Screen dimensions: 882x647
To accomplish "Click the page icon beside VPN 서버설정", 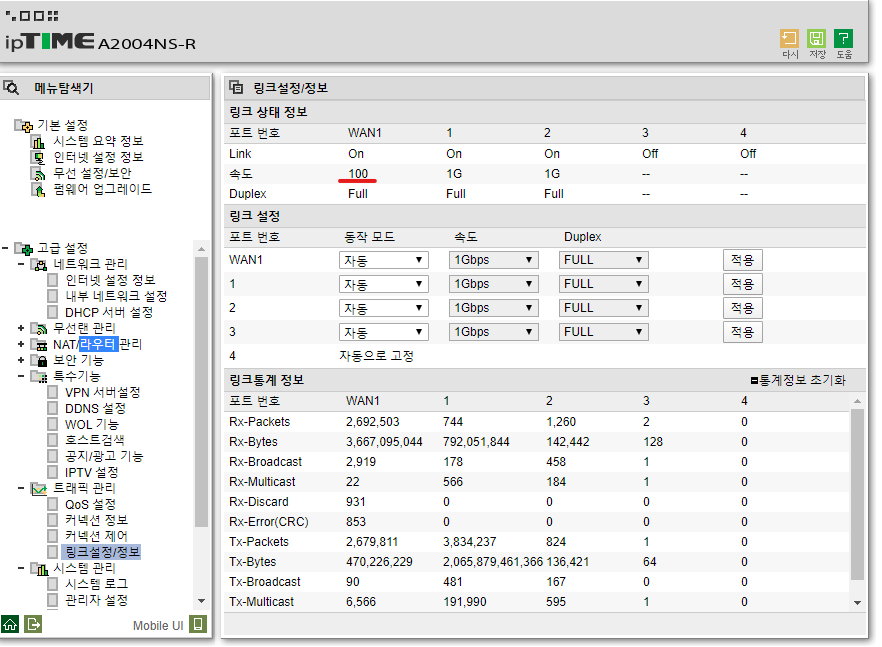I will [x=52, y=392].
